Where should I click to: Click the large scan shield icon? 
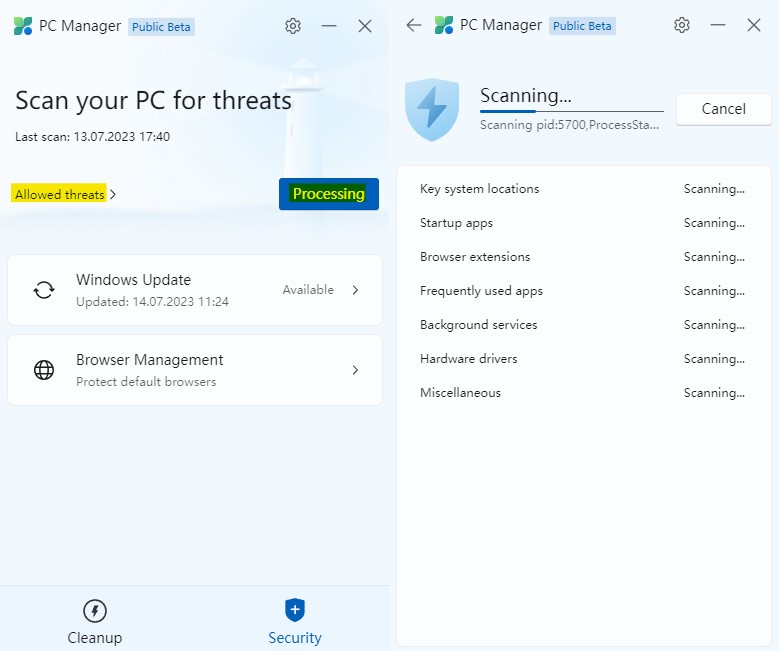coord(432,109)
